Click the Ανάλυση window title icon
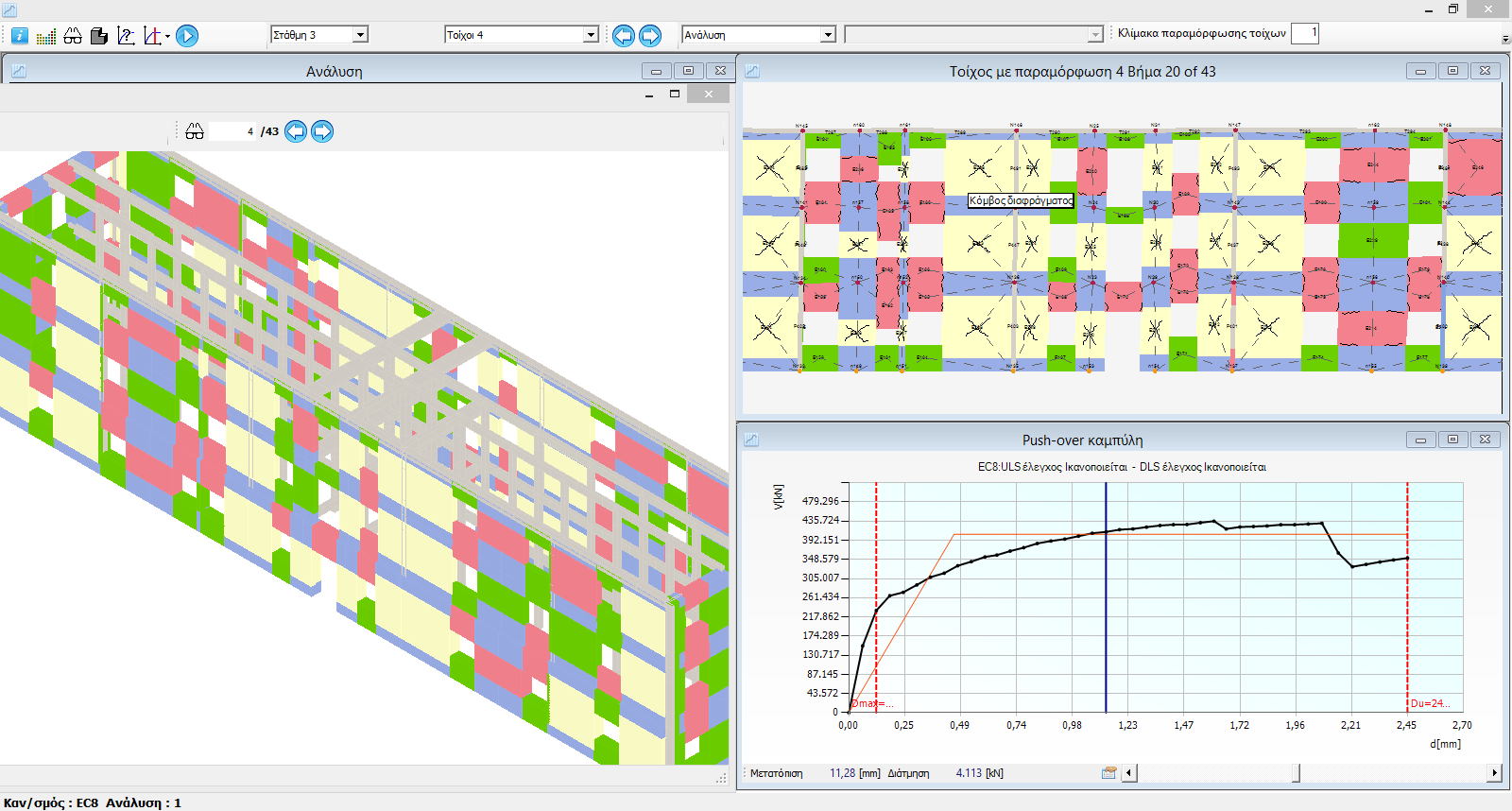This screenshot has height=811, width=1512. 18,71
